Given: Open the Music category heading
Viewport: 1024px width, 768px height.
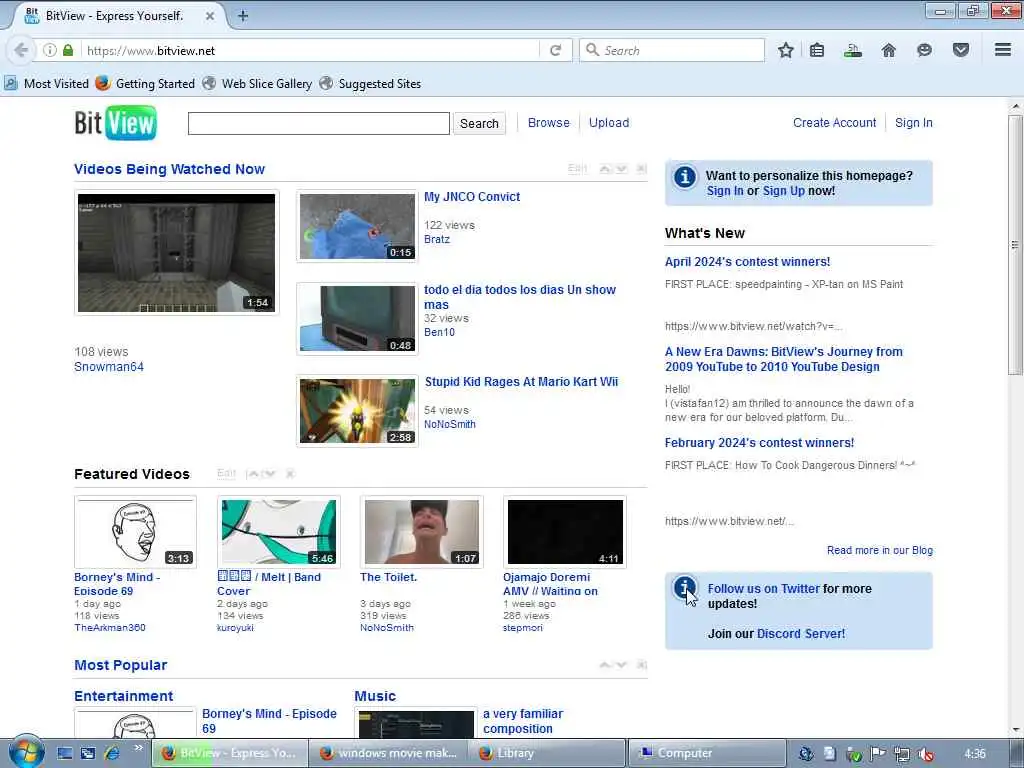Looking at the screenshot, I should point(375,696).
